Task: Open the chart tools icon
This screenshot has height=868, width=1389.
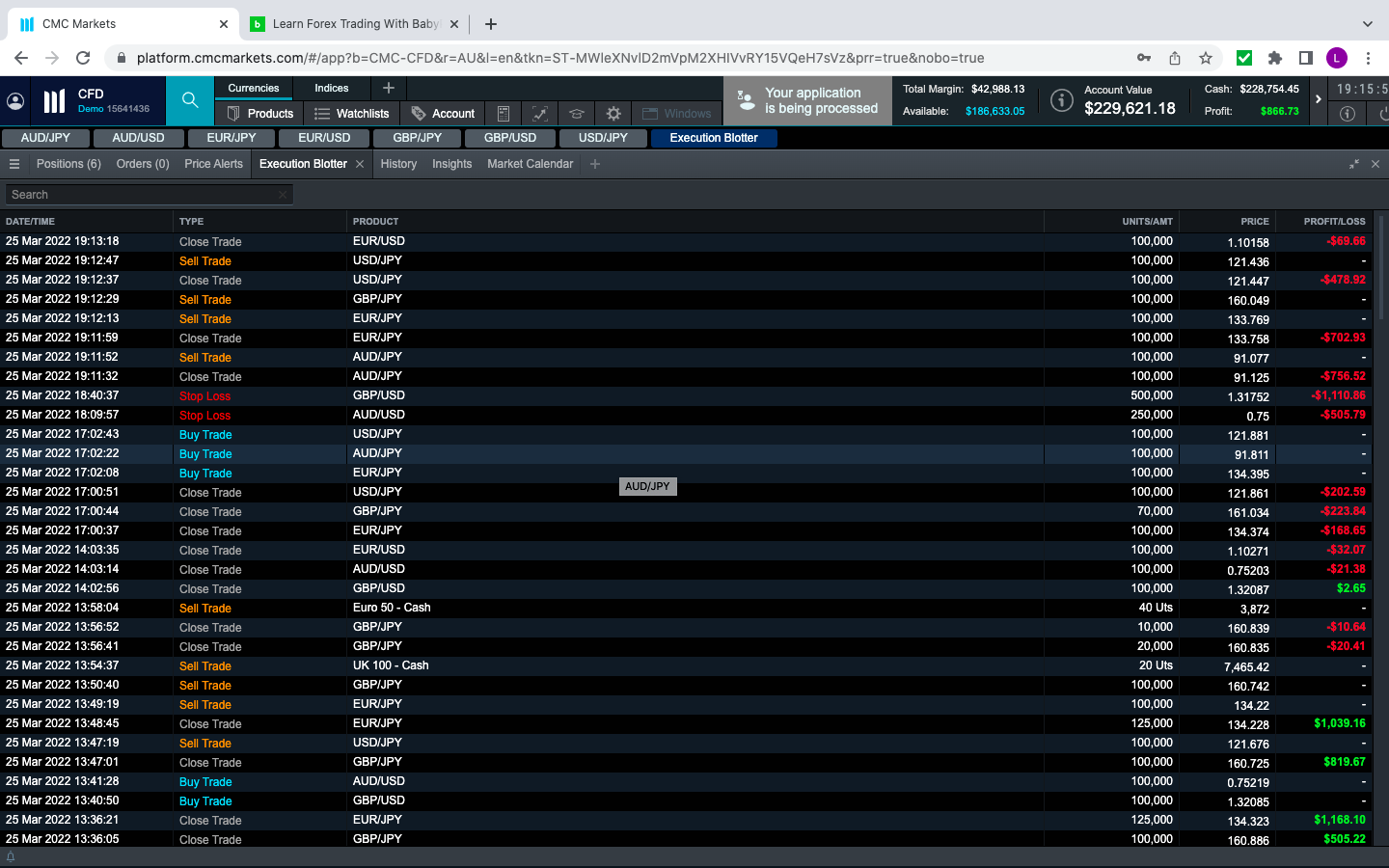Action: [540, 114]
